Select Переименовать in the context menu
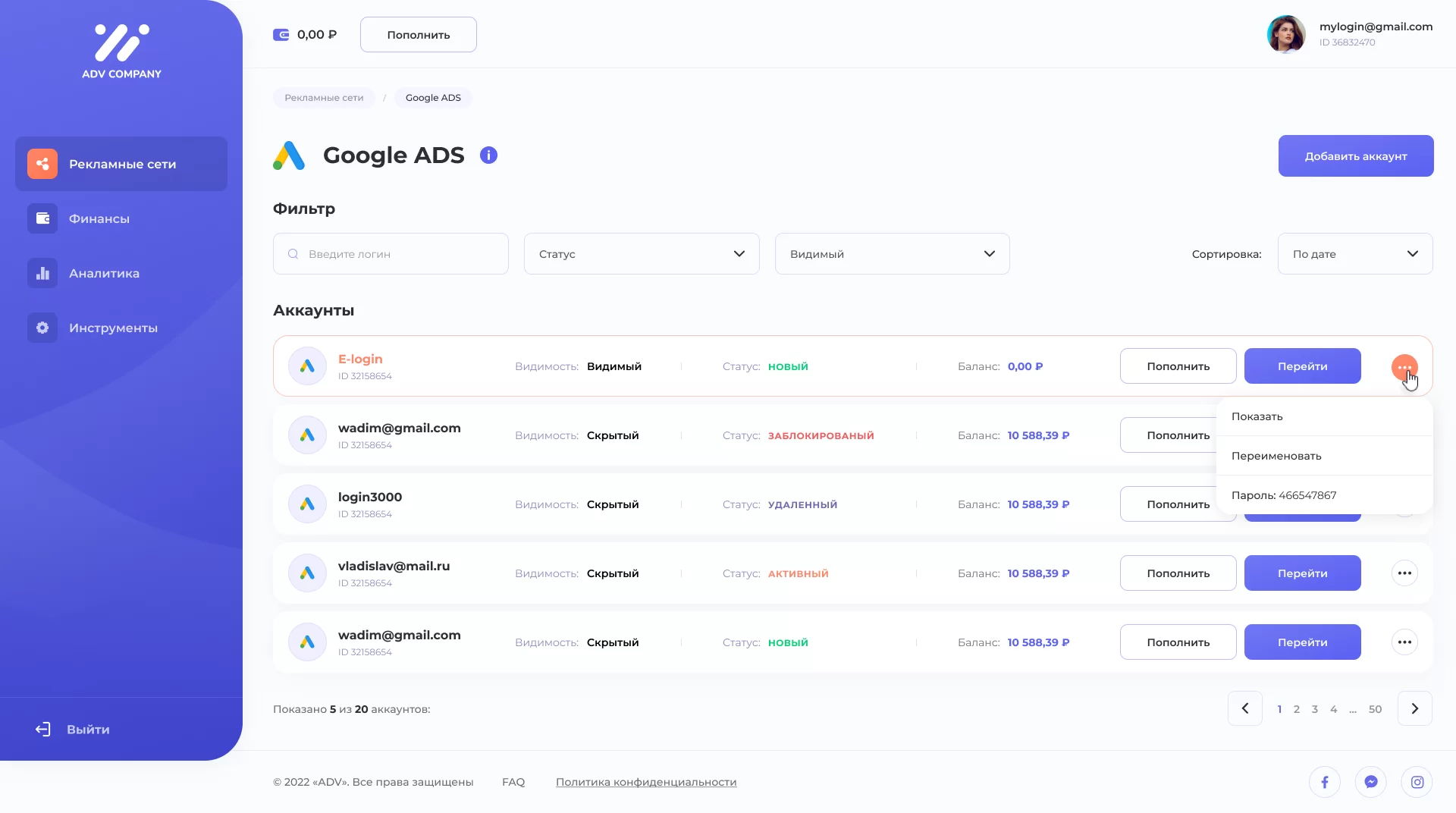 [1325, 456]
